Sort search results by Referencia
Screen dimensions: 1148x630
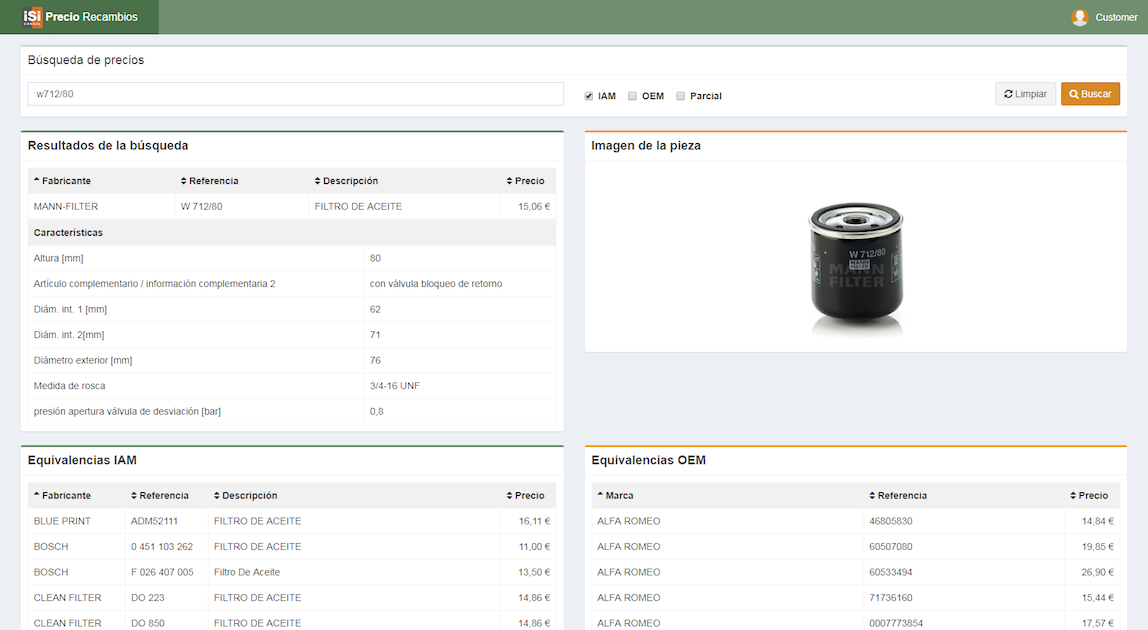209,181
